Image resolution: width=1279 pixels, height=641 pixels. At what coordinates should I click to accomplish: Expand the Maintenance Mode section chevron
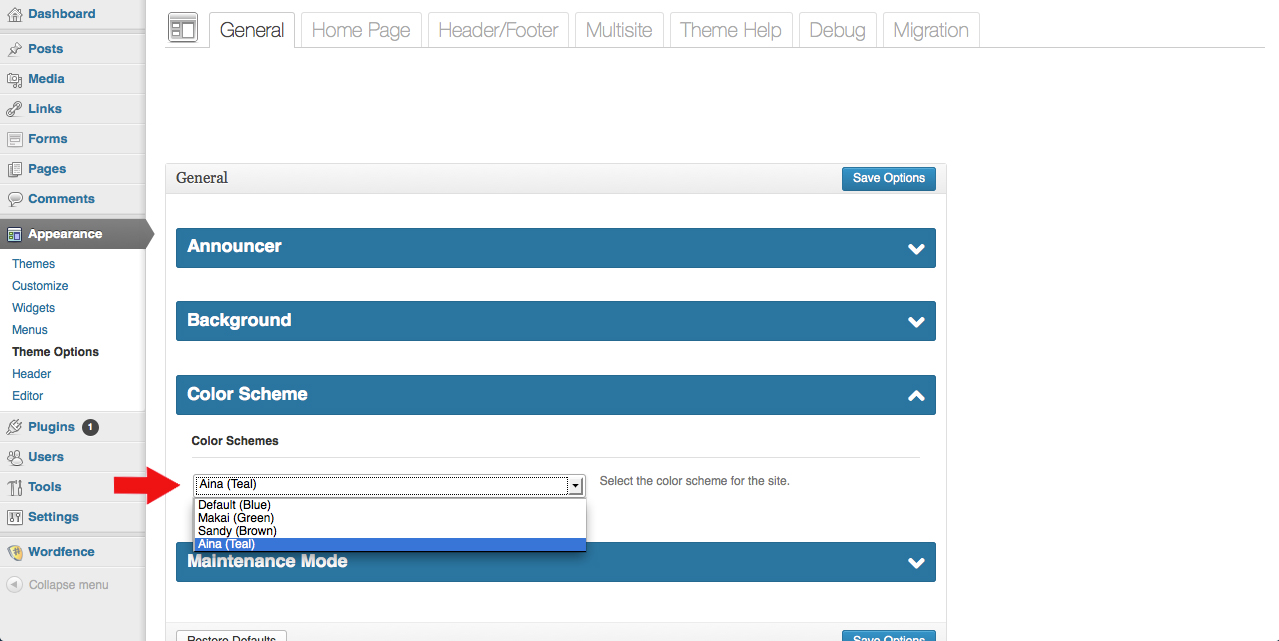click(x=915, y=563)
